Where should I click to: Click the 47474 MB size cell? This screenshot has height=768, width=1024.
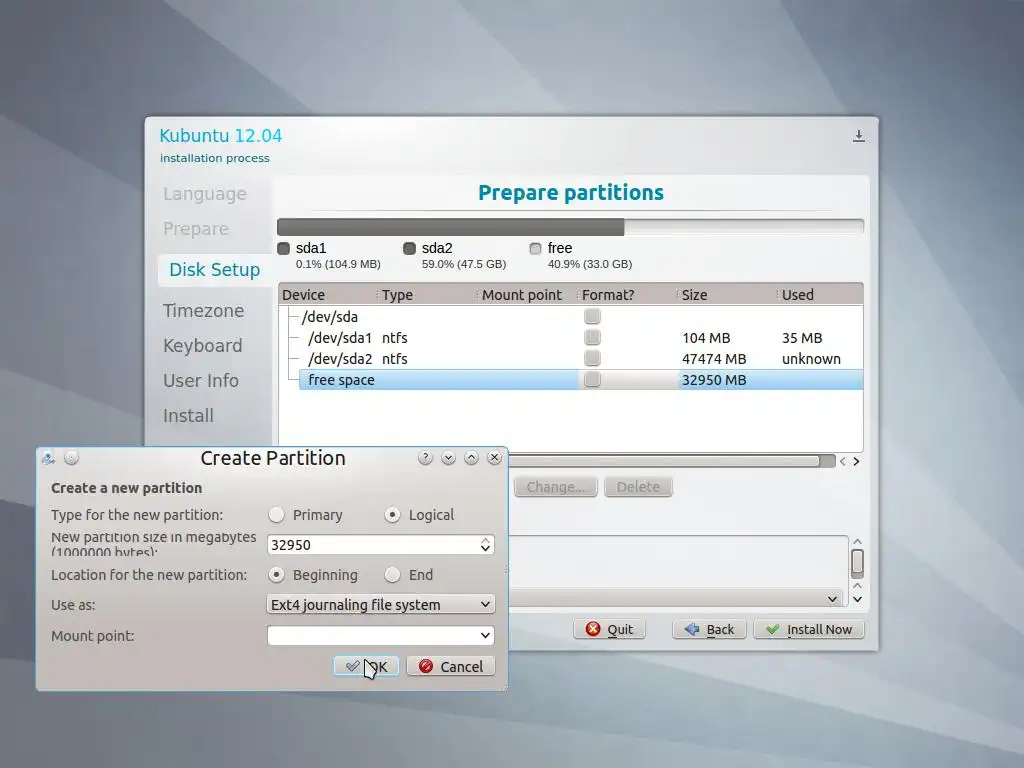pyautogui.click(x=714, y=359)
